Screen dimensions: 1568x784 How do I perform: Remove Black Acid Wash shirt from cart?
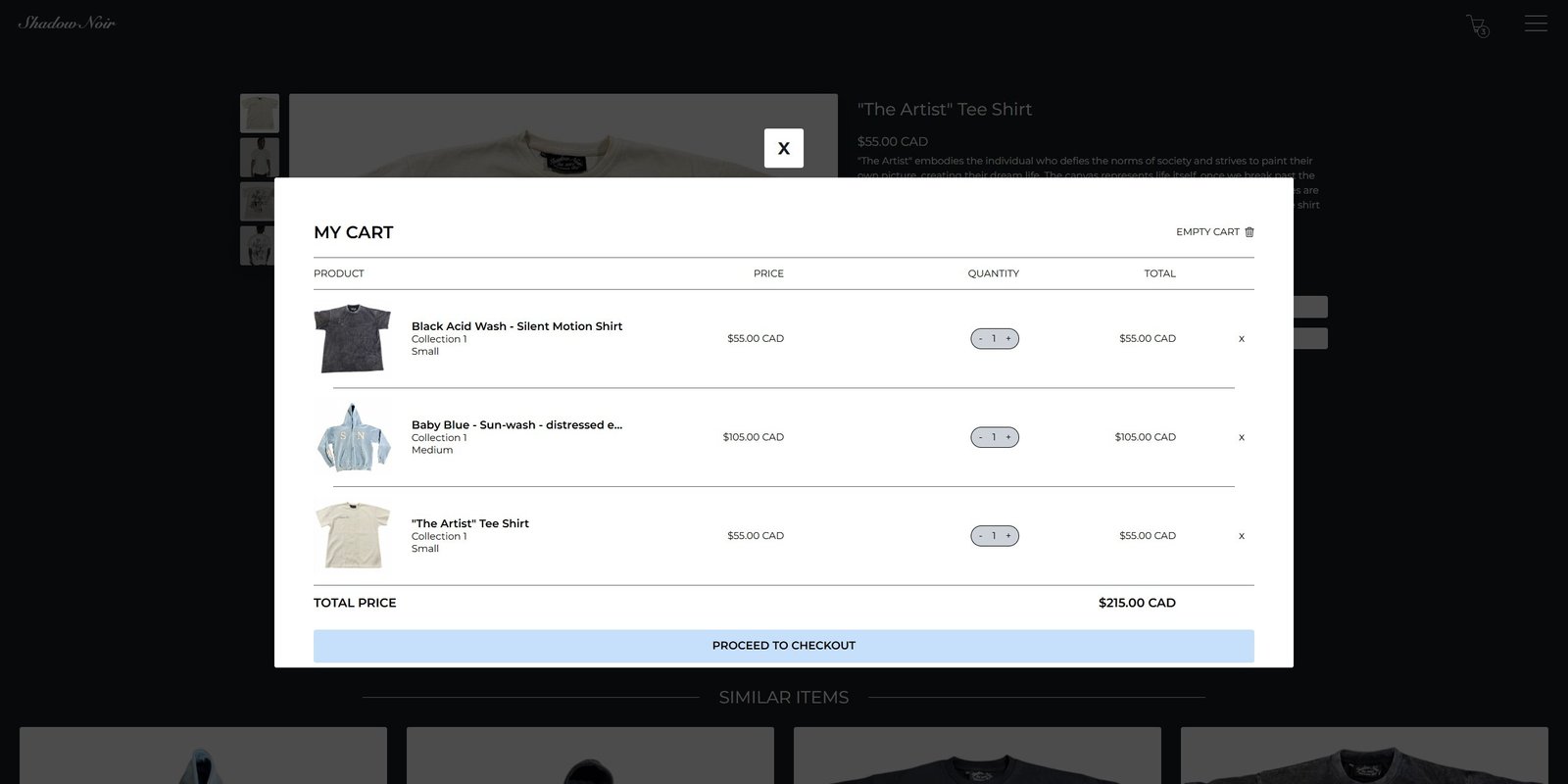point(1242,339)
